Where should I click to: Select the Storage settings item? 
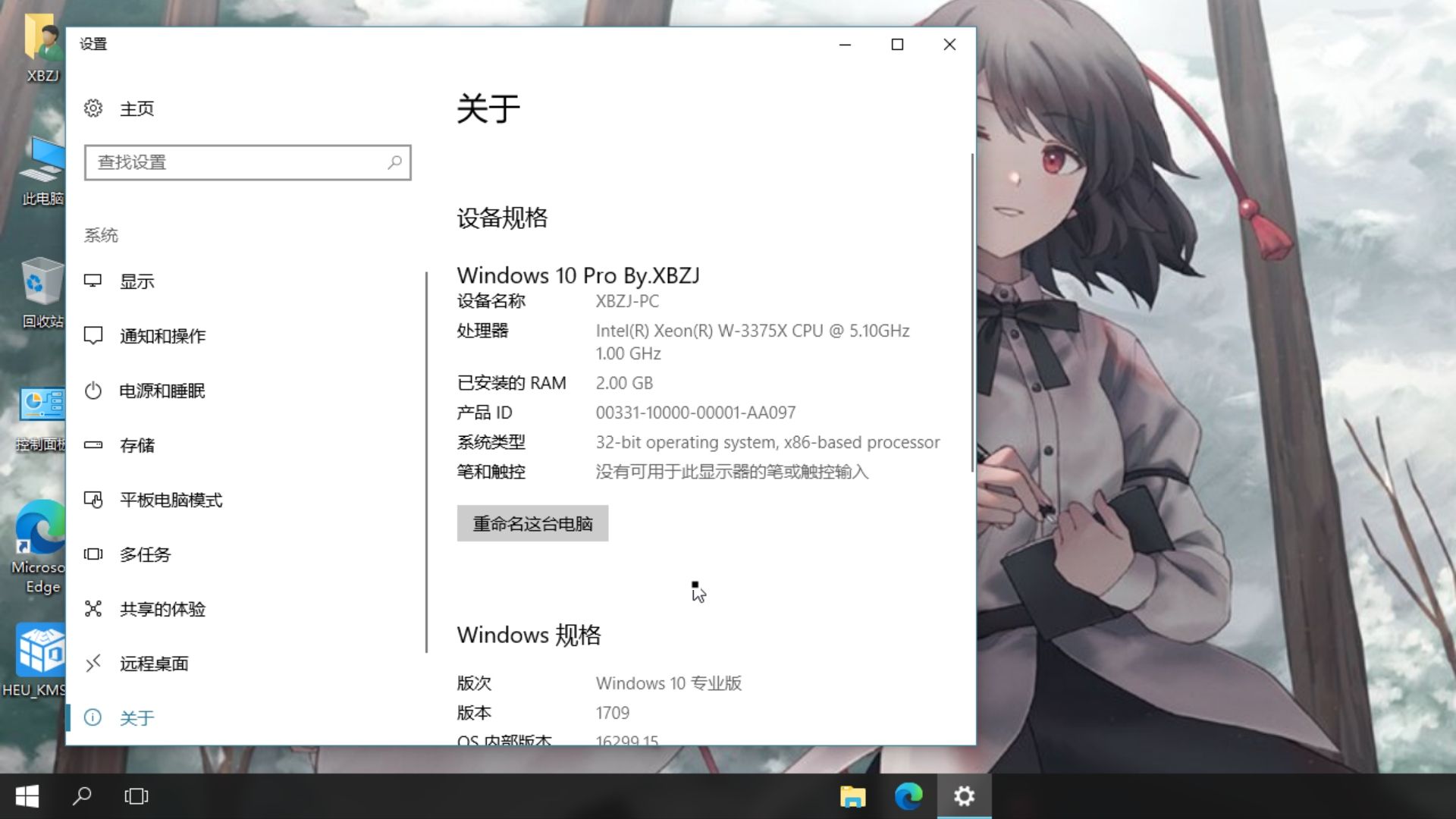[x=137, y=445]
